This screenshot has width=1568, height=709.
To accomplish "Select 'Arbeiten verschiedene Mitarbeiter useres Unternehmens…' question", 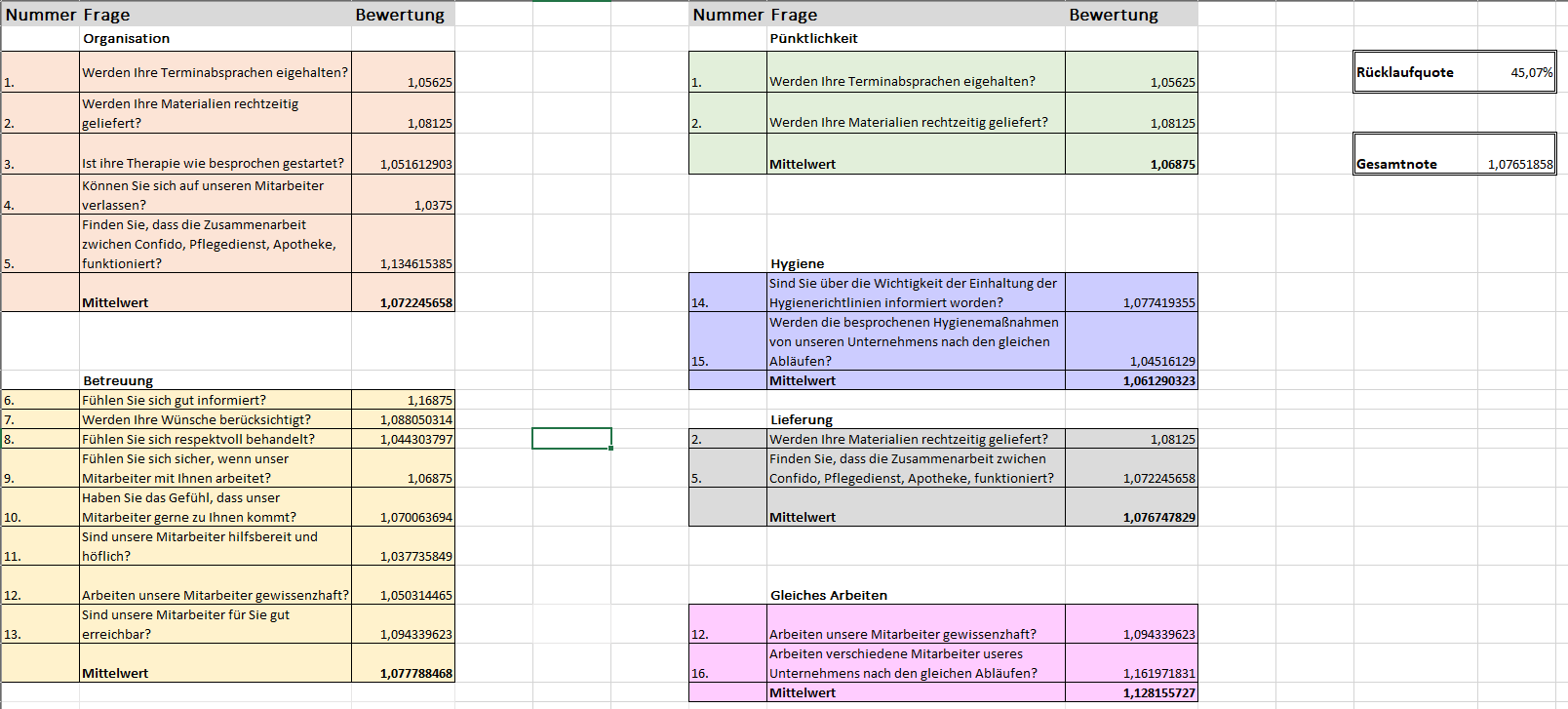I will [916, 663].
